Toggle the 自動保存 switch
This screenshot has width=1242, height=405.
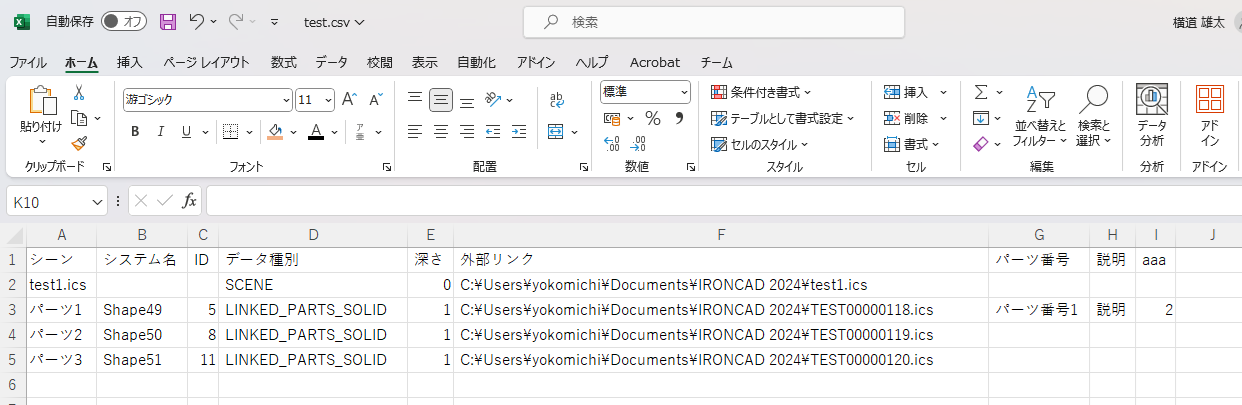pyautogui.click(x=123, y=21)
